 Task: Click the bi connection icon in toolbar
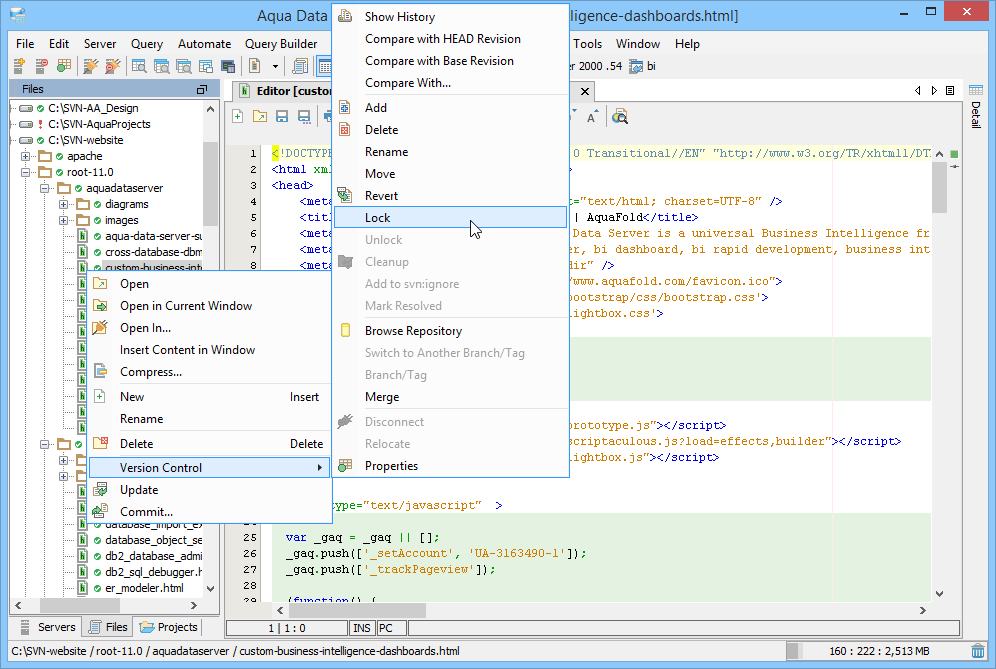pyautogui.click(x=636, y=66)
